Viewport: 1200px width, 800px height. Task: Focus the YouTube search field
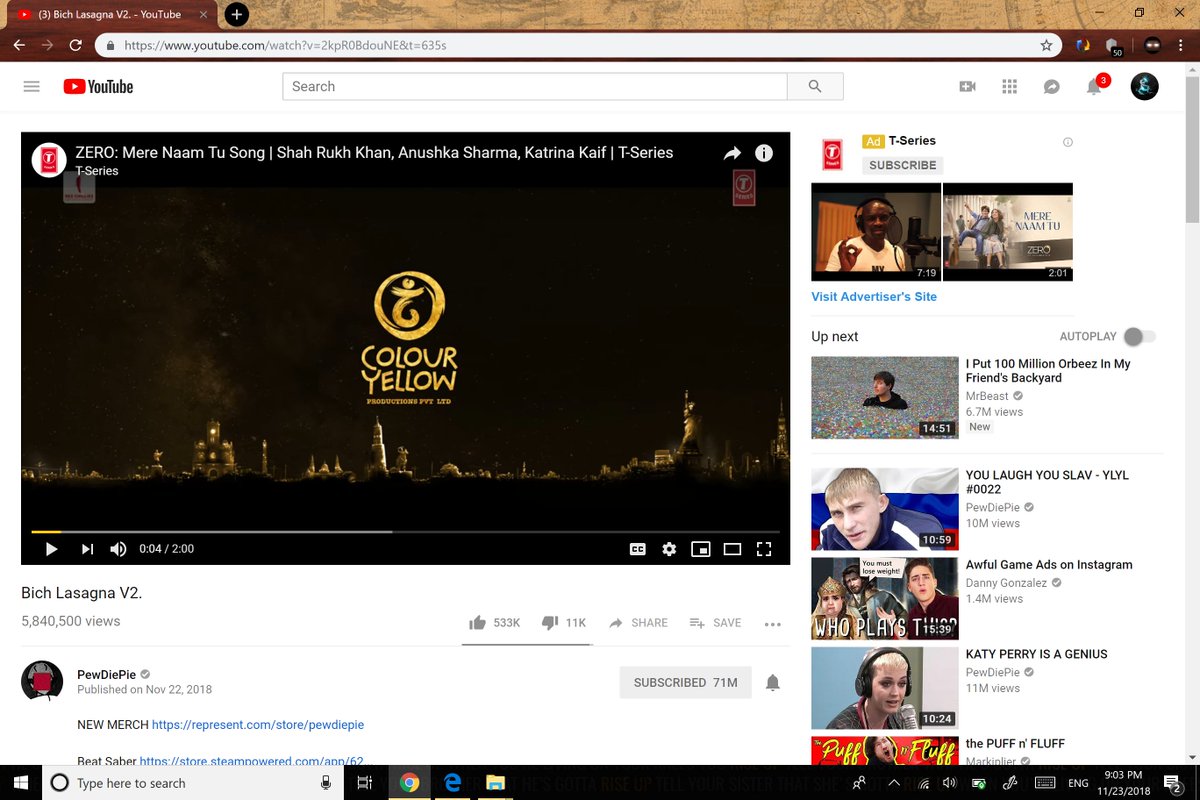point(535,87)
